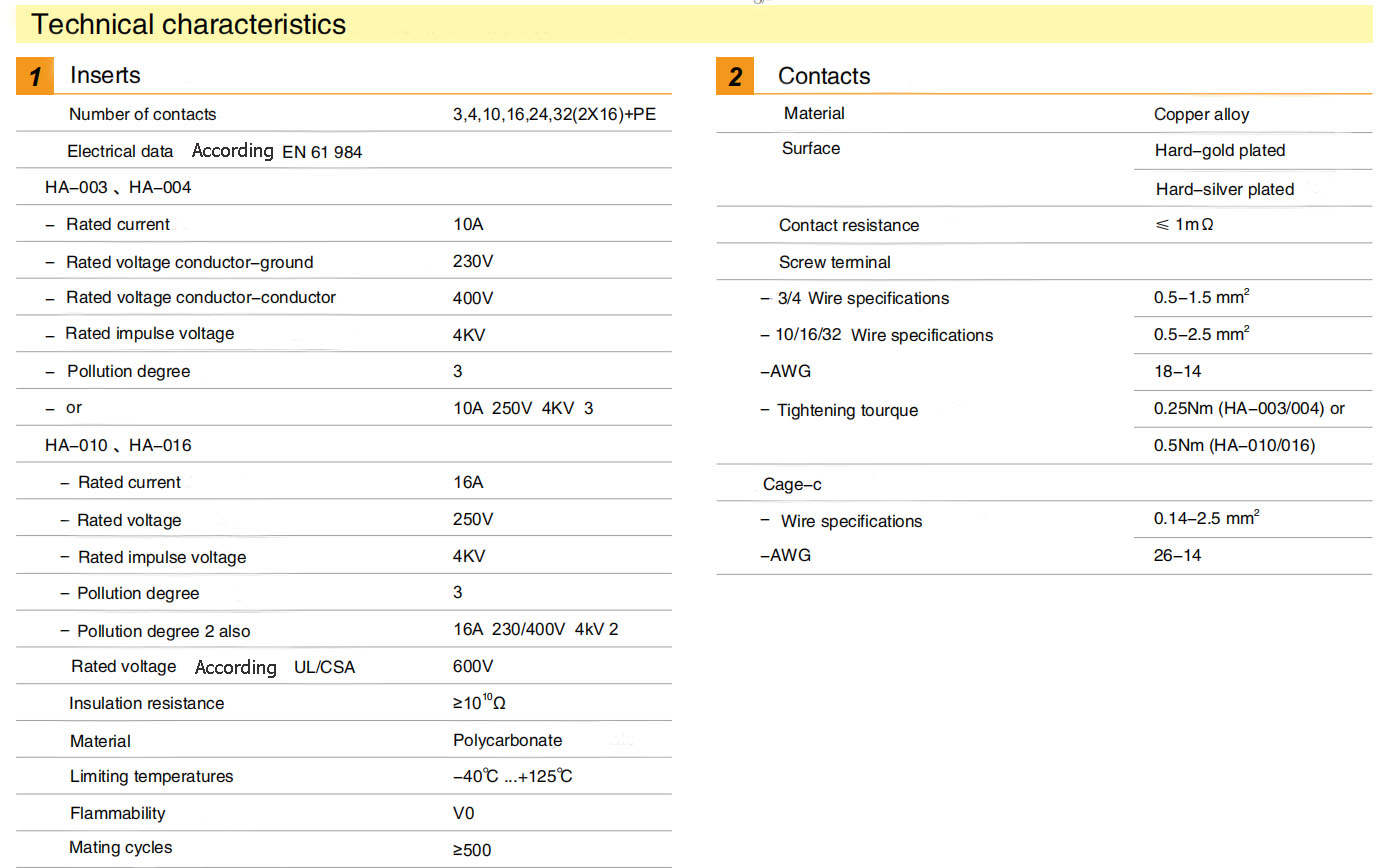Viewport: 1389px width, 868px height.
Task: Select the "26-14" AWG value
Action: click(x=1178, y=555)
